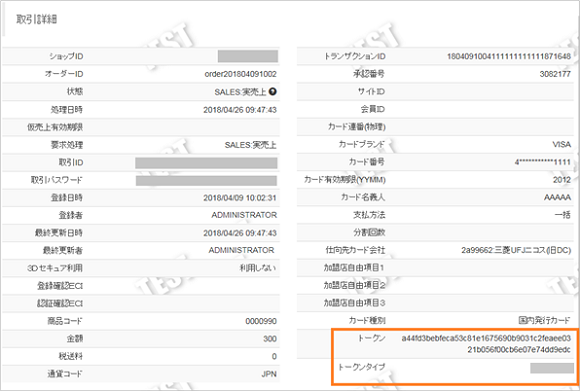Image resolution: width=580 pixels, height=391 pixels.
Task: Select the 取引パスワード label
Action: coord(57,180)
